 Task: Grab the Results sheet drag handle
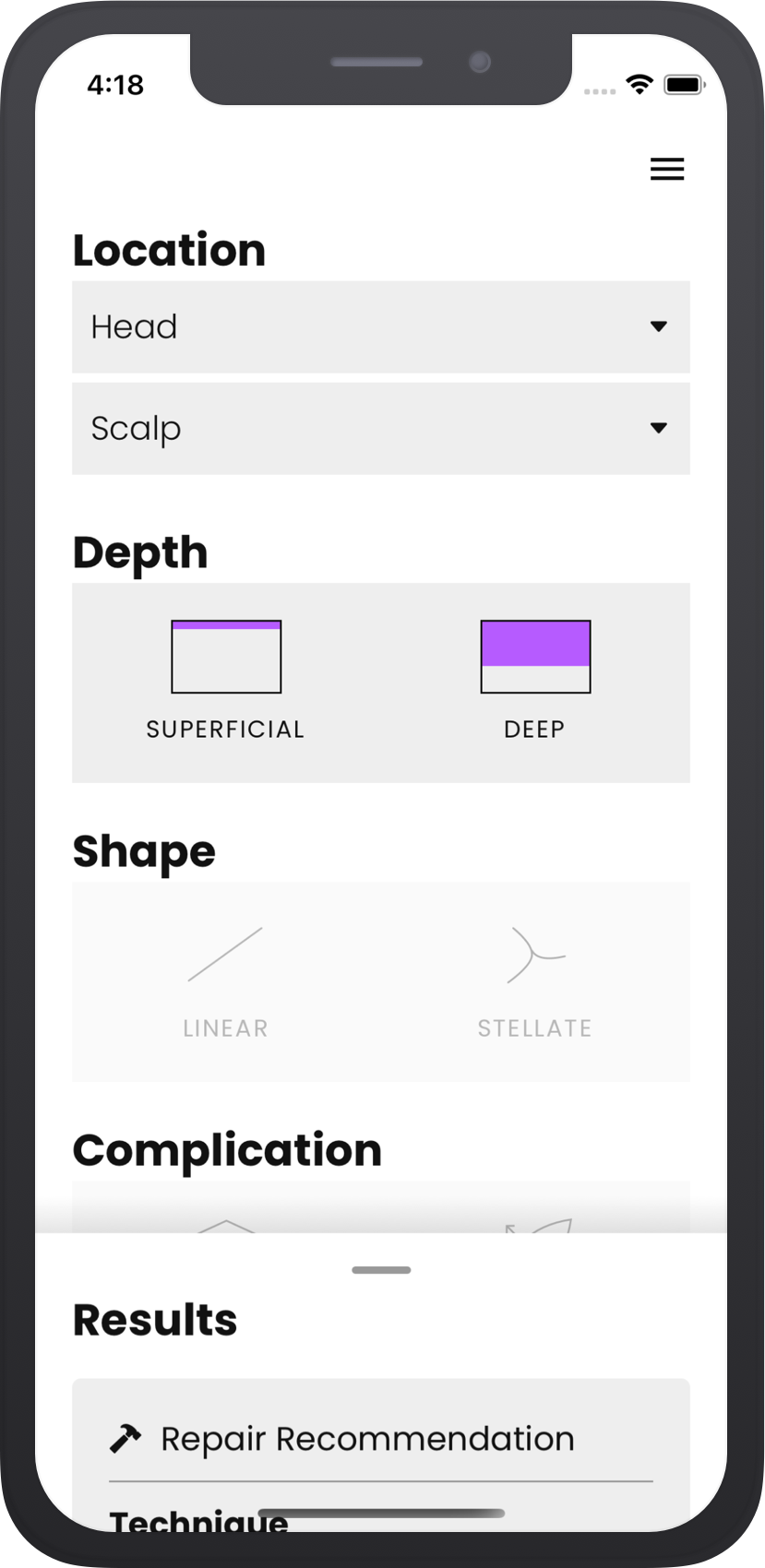click(381, 1270)
